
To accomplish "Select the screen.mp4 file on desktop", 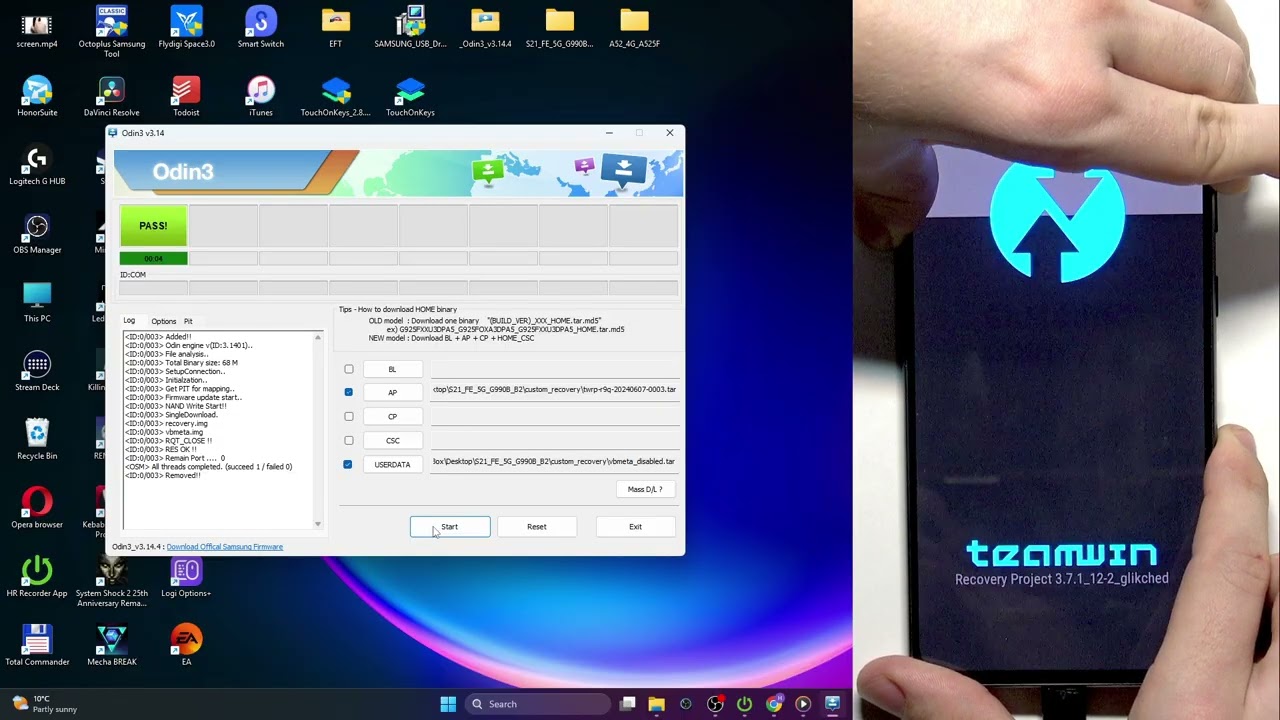I will [x=37, y=27].
